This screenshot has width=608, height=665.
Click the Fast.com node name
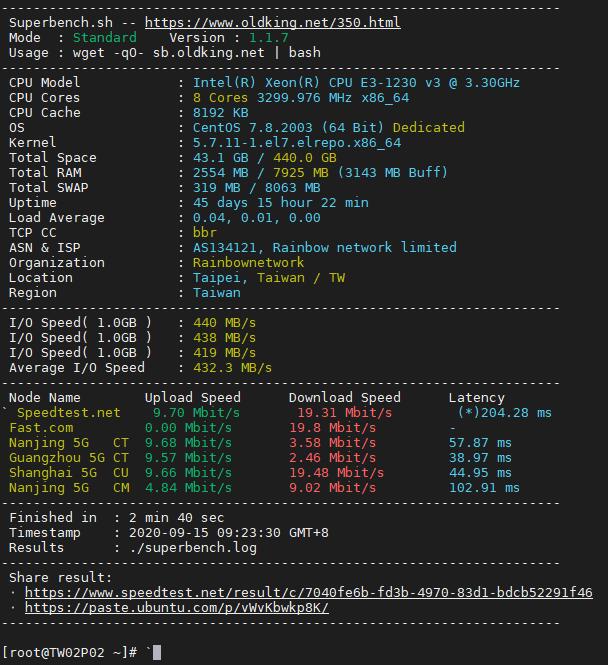click(x=41, y=427)
